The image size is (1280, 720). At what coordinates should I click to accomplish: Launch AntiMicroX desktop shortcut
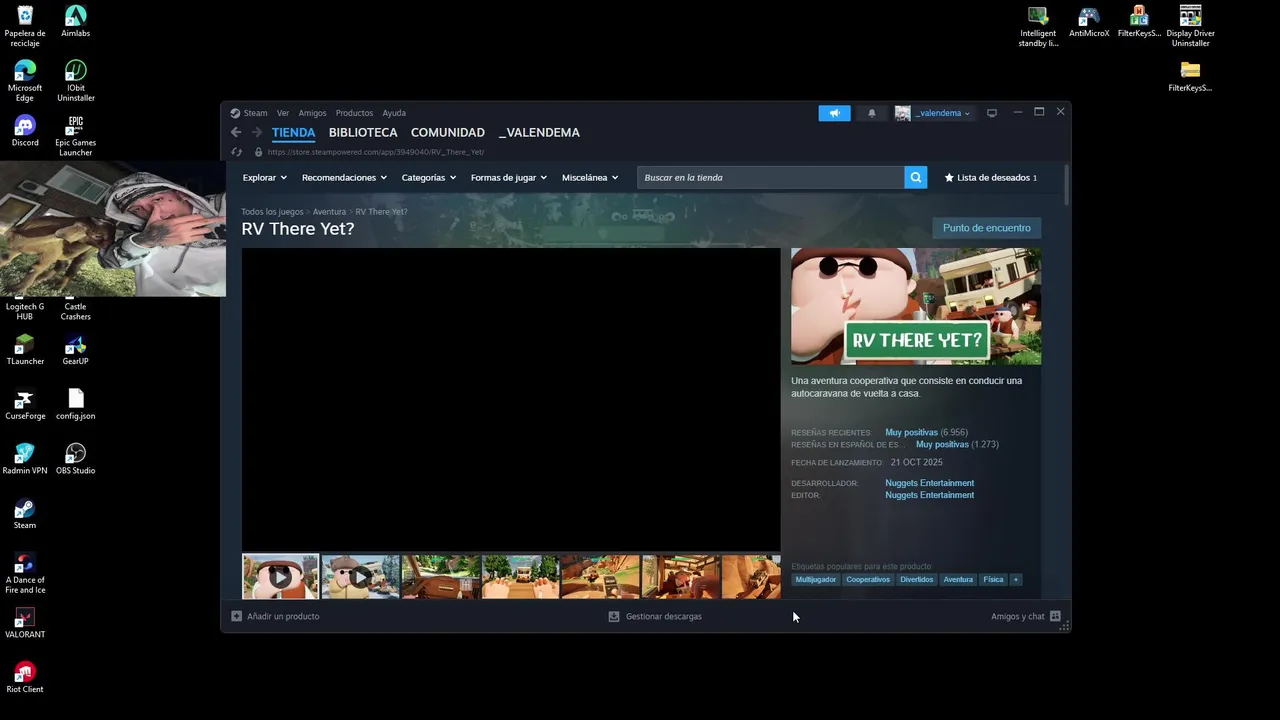coord(1089,22)
